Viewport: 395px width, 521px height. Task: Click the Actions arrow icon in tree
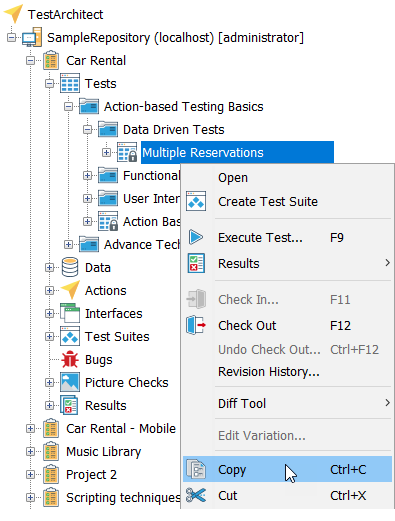tap(70, 290)
